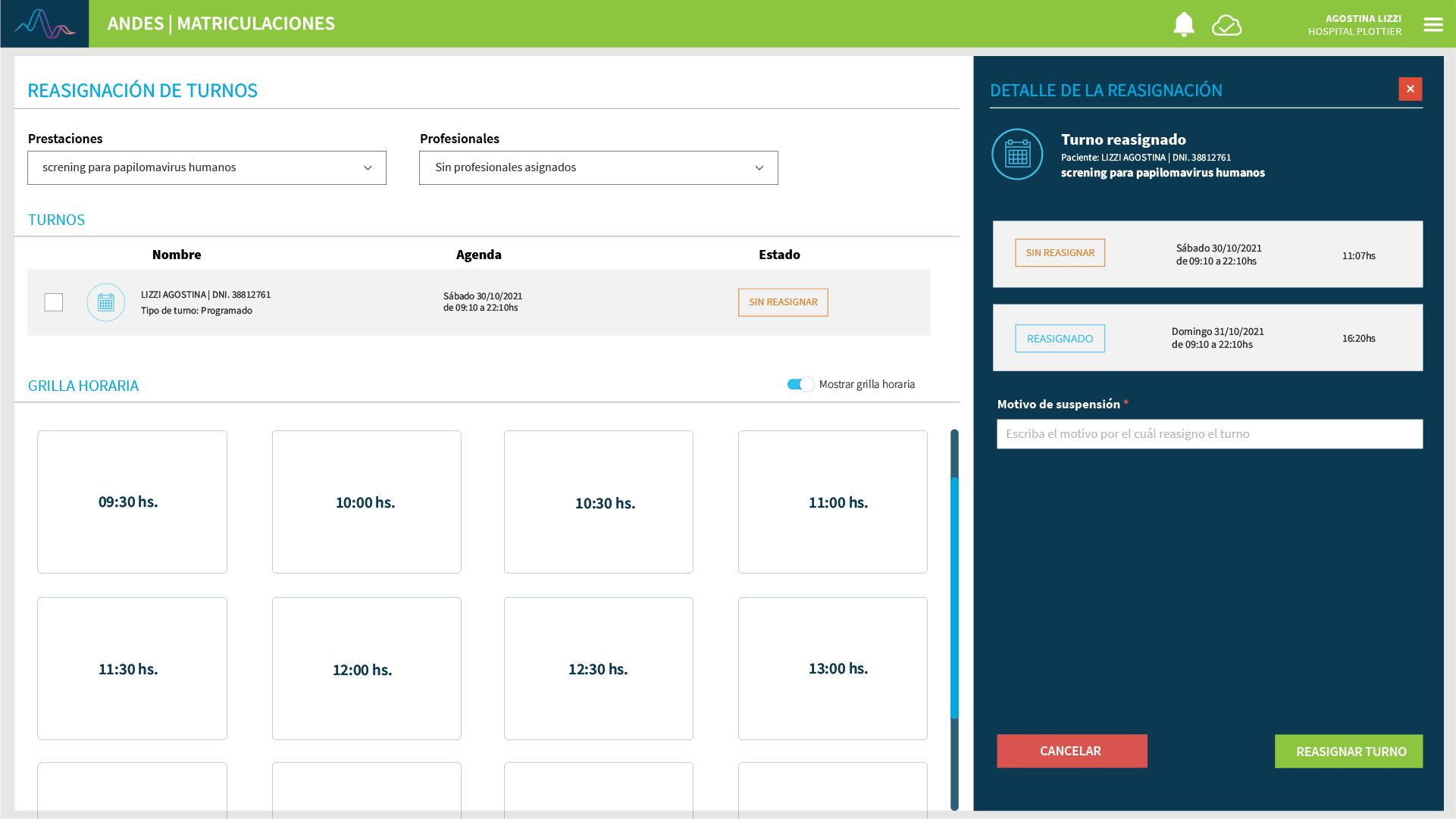Click the ANDES | MATRICULACIONES title
This screenshot has height=819, width=1456.
[221, 23]
